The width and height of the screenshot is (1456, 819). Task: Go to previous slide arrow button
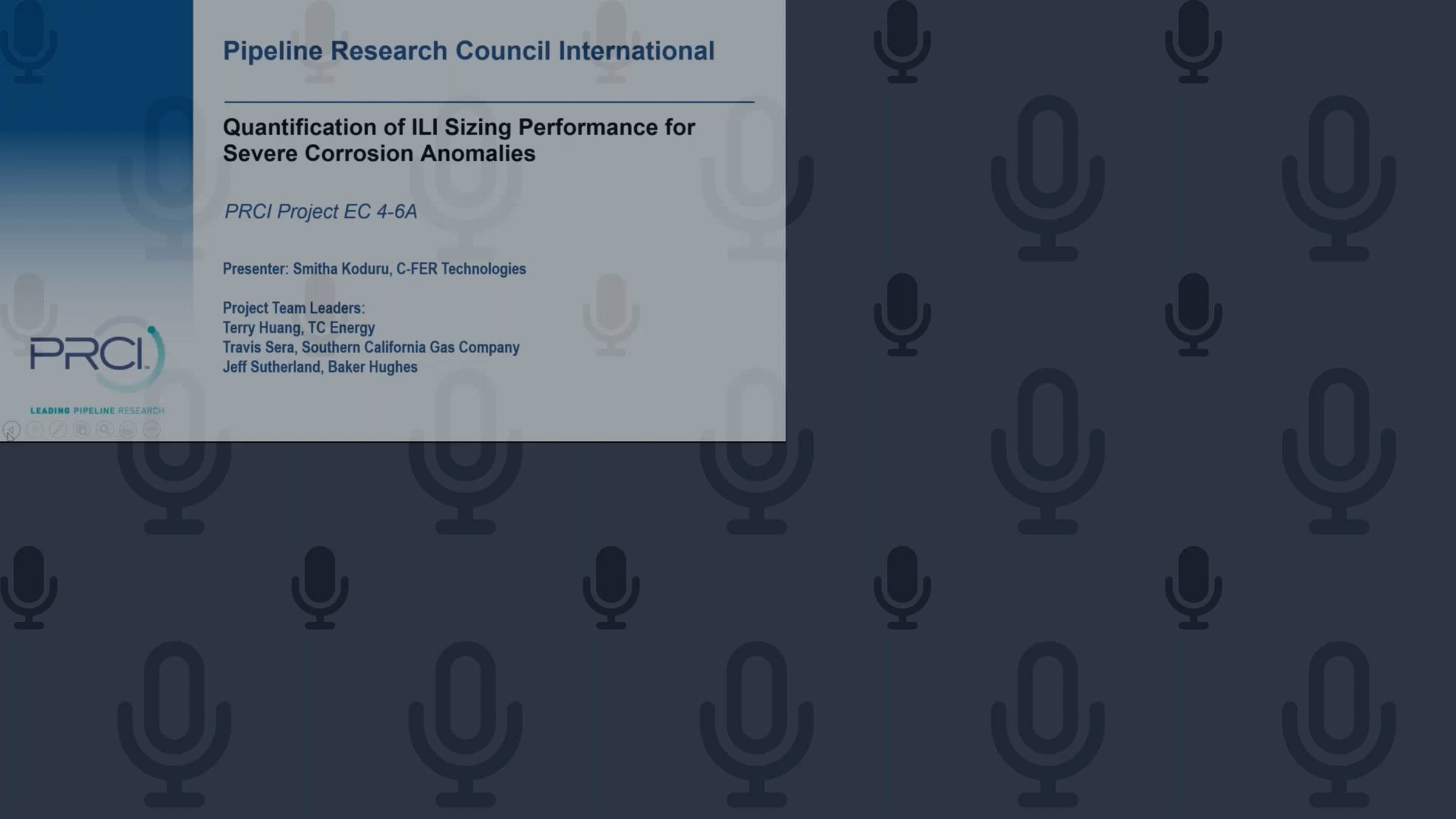(x=12, y=430)
